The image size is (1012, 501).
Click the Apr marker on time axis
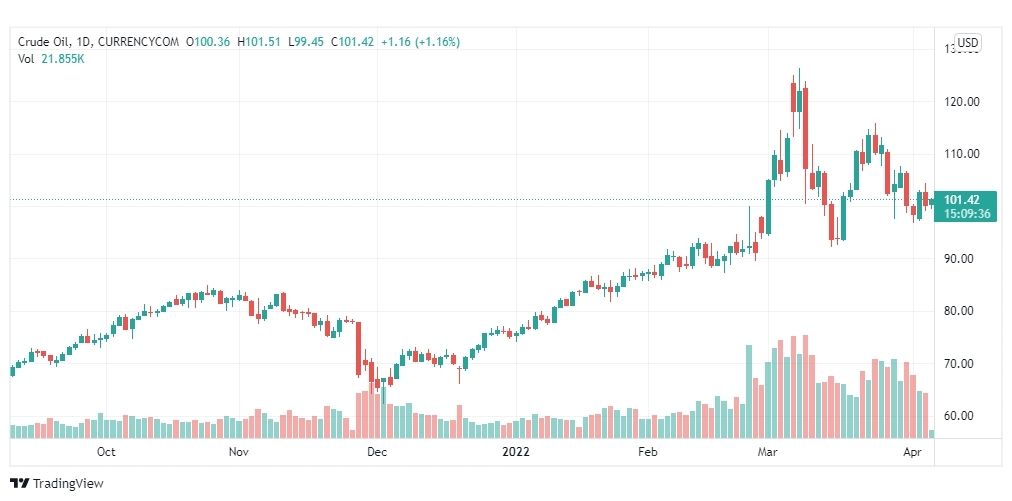[x=912, y=452]
